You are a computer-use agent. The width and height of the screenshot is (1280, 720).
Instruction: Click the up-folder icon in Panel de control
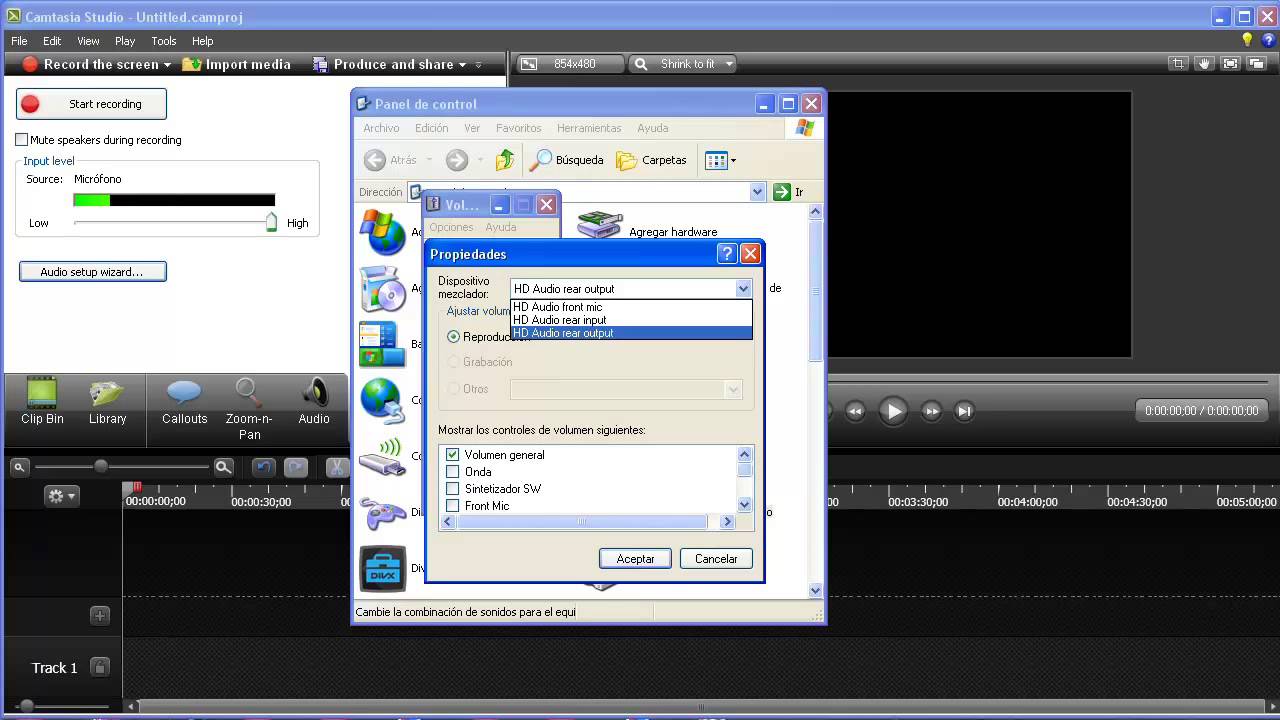coord(505,159)
